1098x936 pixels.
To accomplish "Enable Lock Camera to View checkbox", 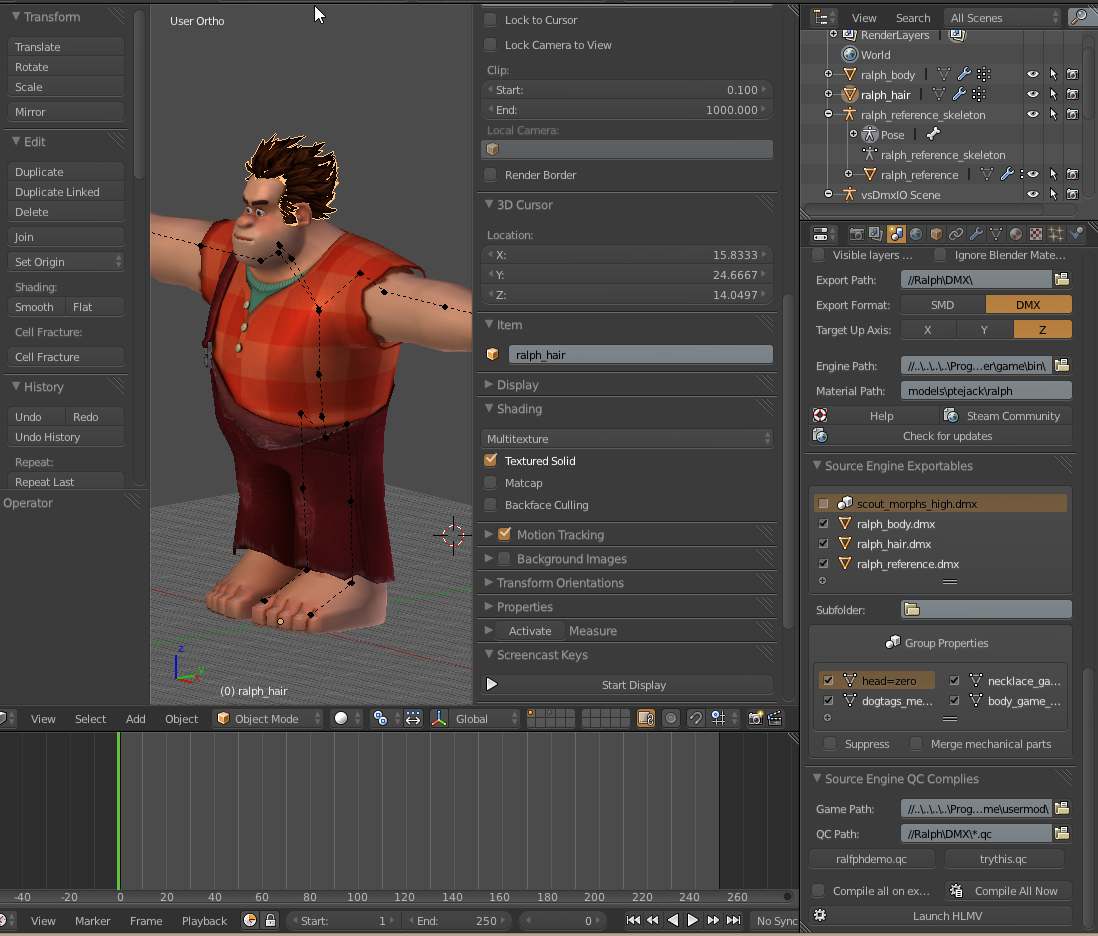I will point(490,45).
